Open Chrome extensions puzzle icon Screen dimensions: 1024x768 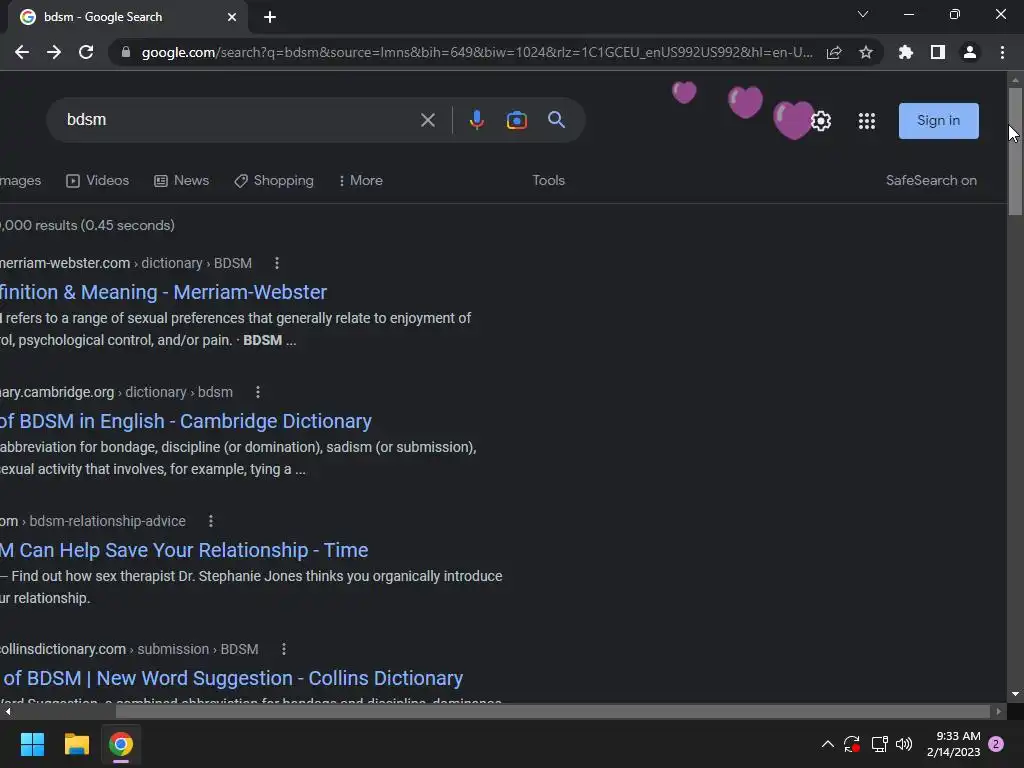(x=906, y=52)
